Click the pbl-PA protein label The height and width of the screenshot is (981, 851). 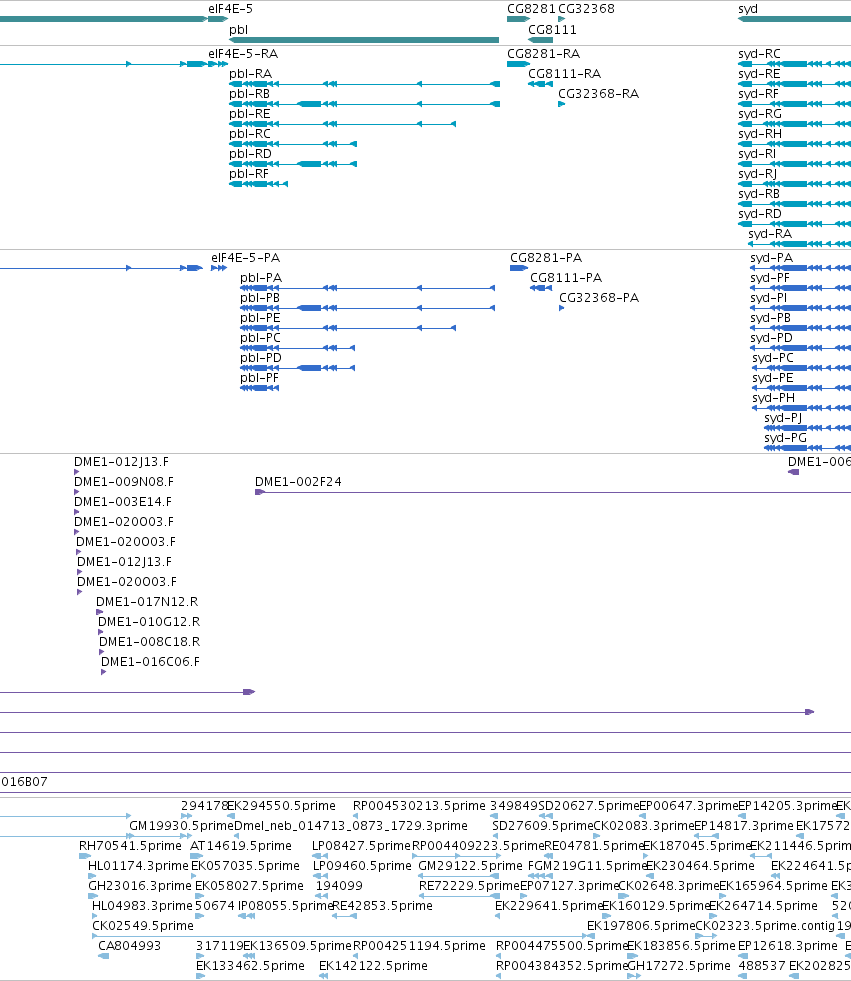[x=261, y=278]
